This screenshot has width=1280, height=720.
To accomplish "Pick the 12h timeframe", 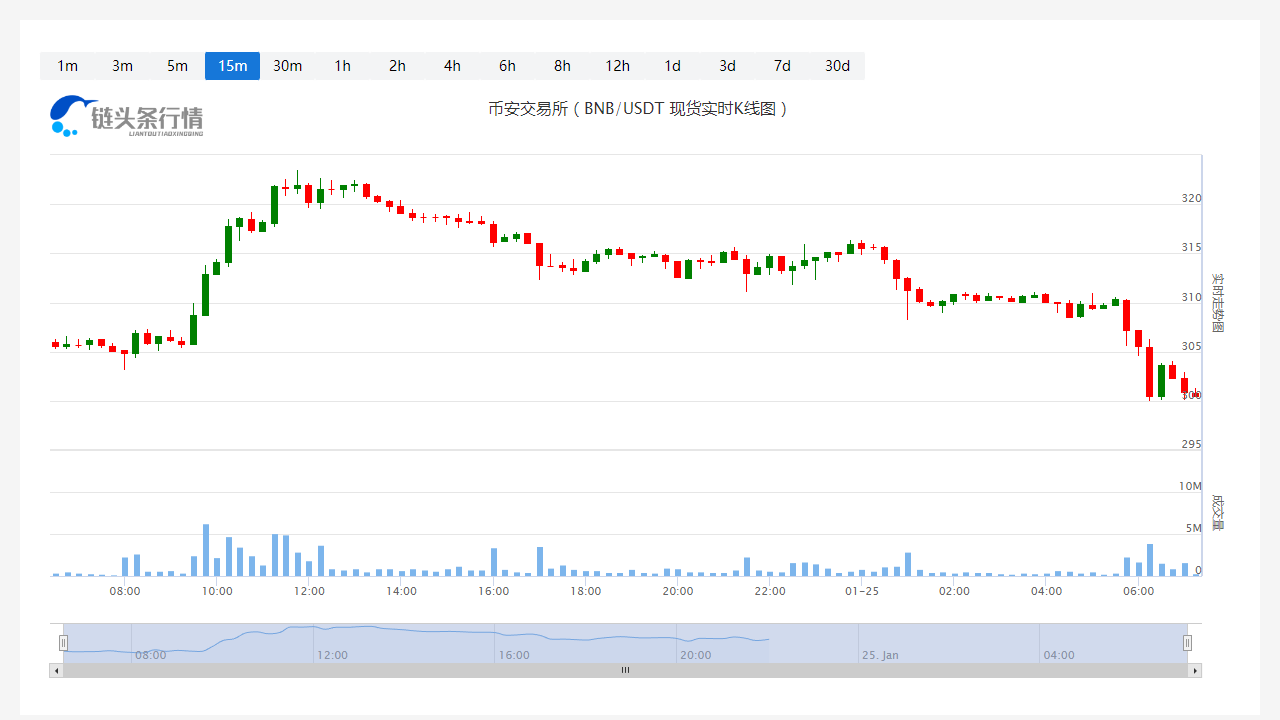I will pos(617,66).
